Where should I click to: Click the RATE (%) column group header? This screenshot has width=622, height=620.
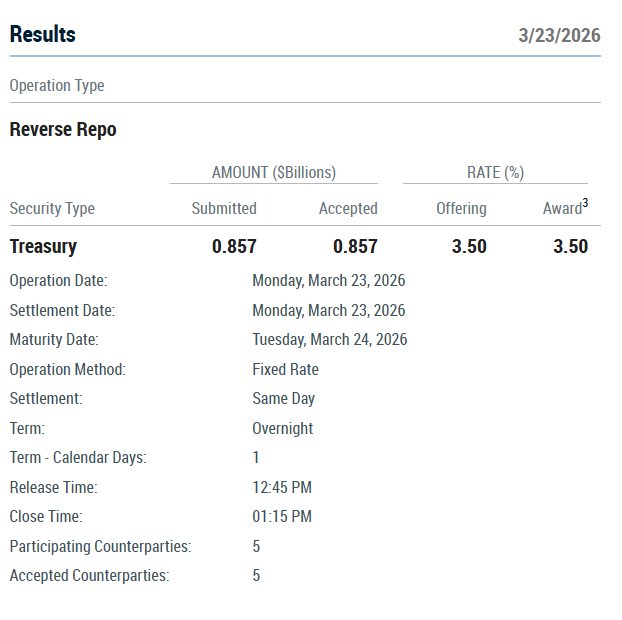coord(495,173)
